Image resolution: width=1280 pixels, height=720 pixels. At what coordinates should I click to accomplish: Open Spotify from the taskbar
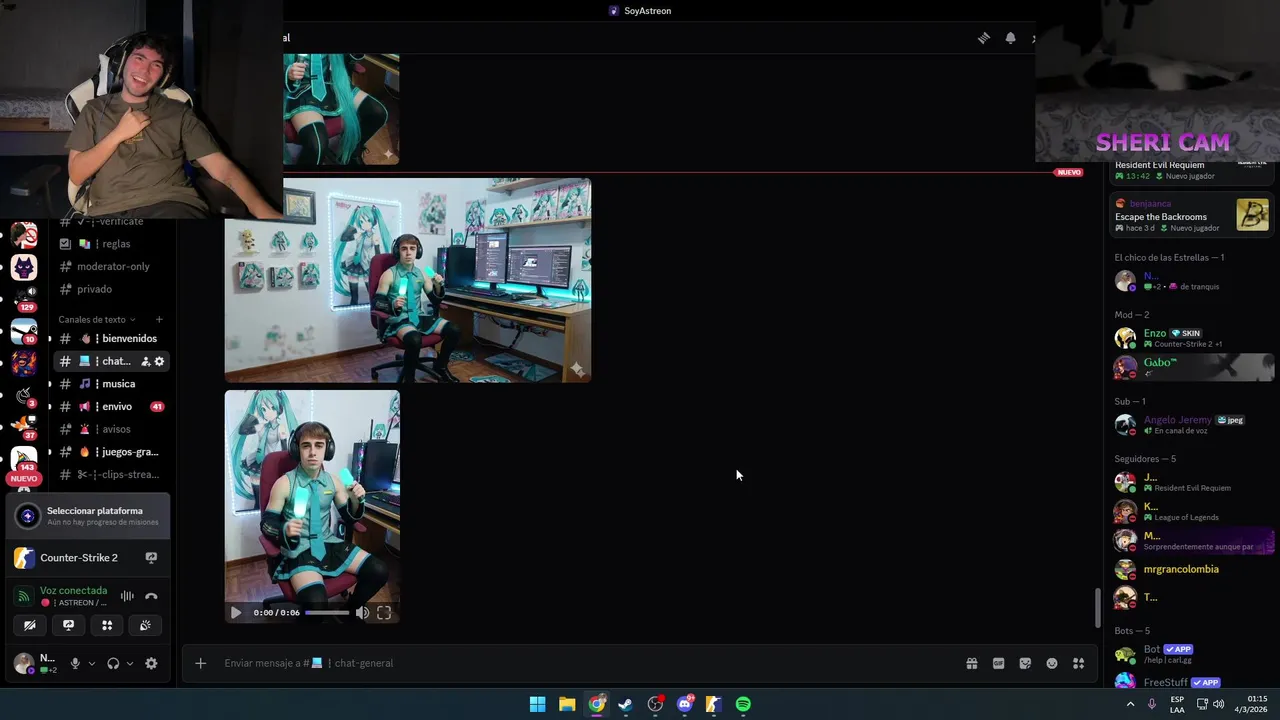[x=743, y=704]
